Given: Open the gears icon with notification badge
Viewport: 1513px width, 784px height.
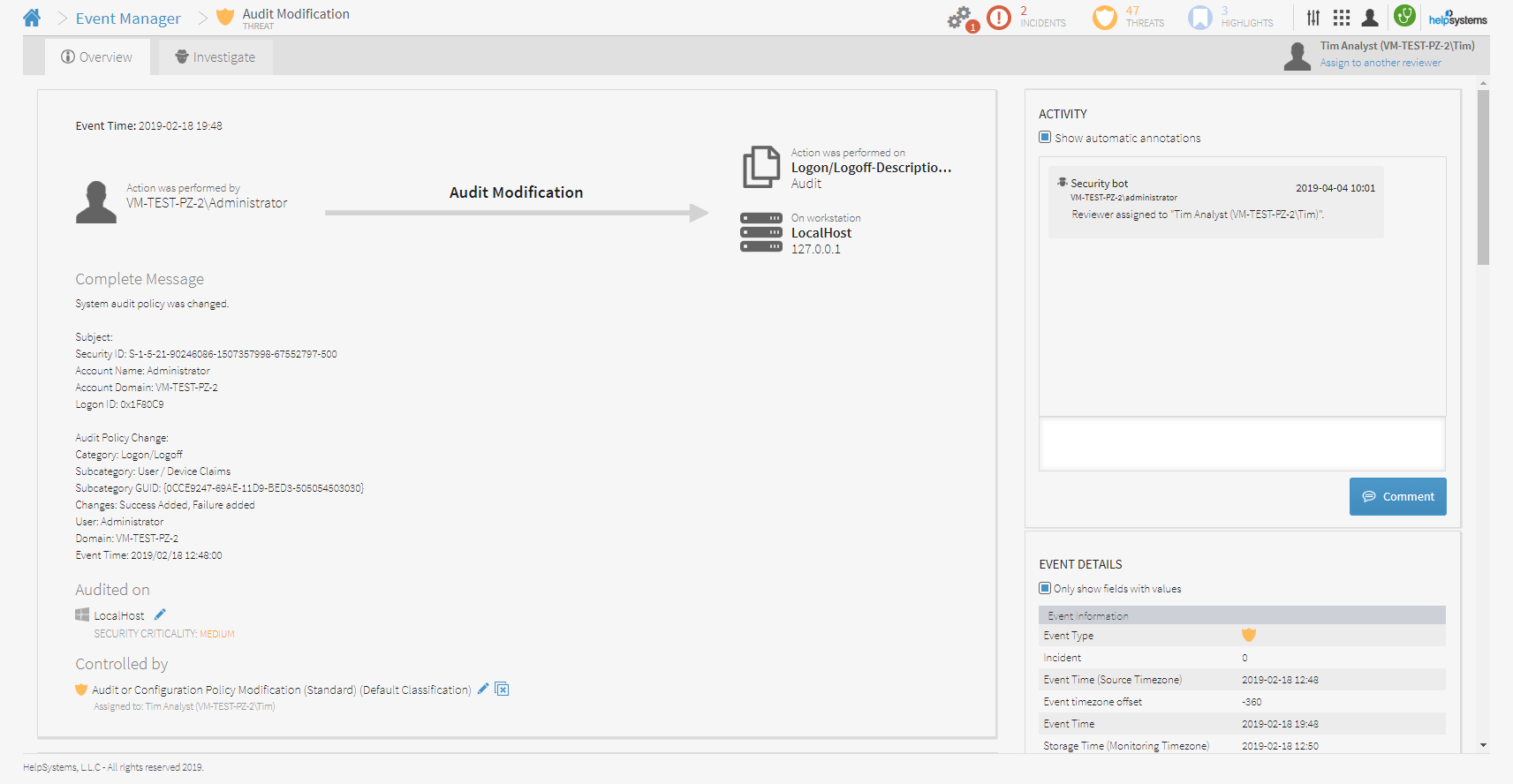Looking at the screenshot, I should pos(960,18).
